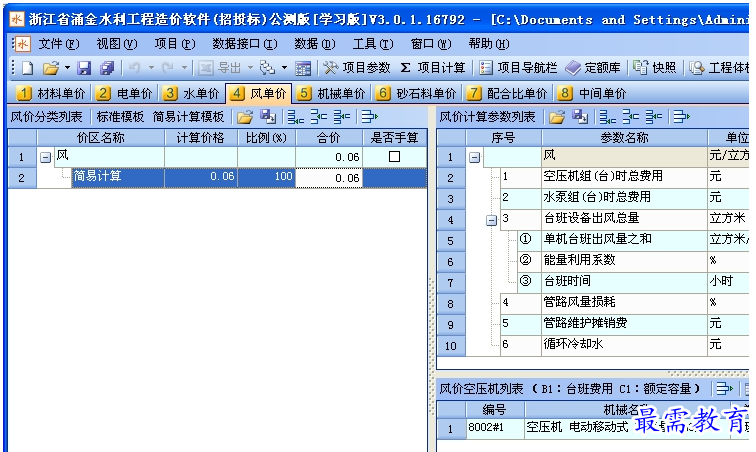The image size is (756, 452).
Task: Open dropdown arrow beside linked-nodes icon
Action: tap(284, 68)
